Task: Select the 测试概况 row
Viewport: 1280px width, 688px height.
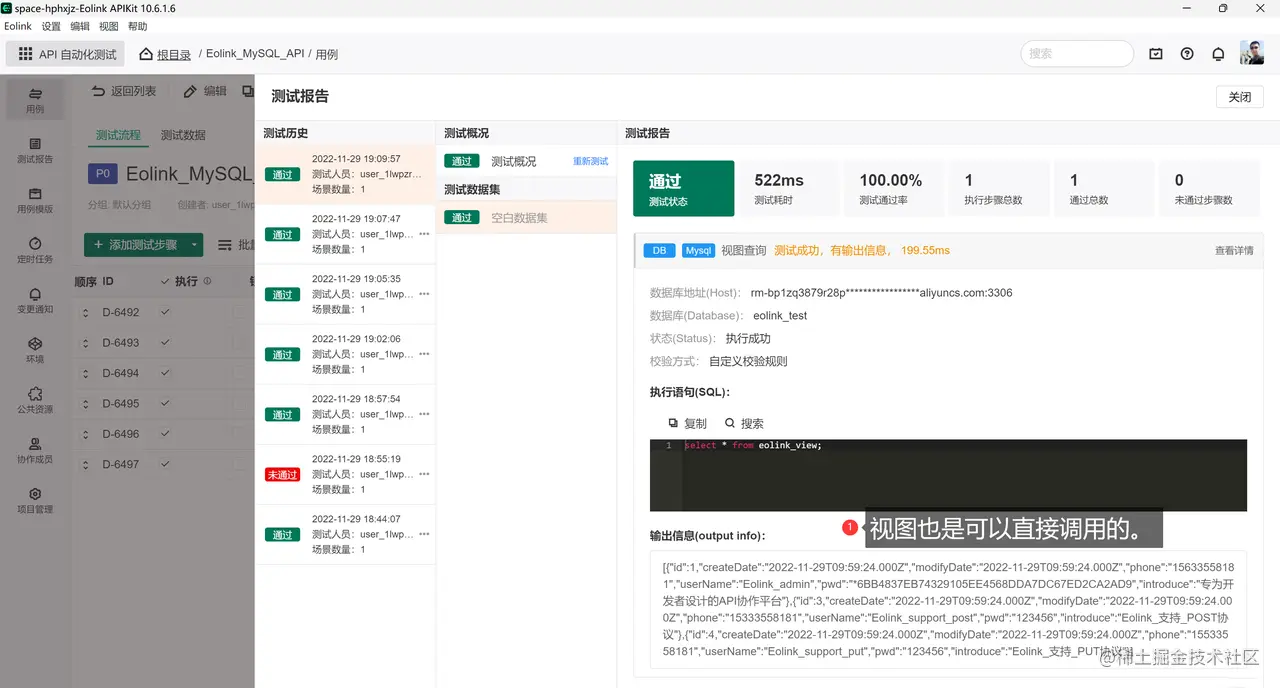Action: tap(526, 161)
